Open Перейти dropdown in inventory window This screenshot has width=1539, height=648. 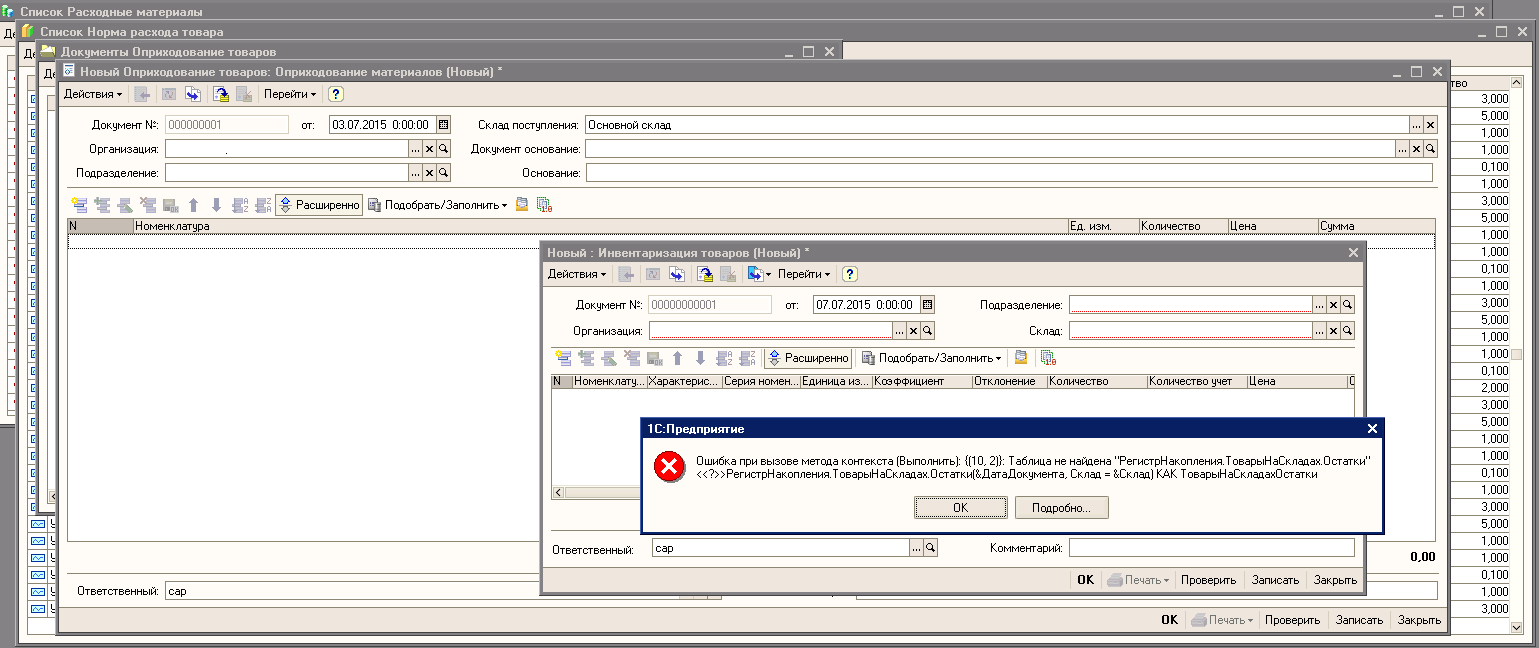[x=804, y=274]
